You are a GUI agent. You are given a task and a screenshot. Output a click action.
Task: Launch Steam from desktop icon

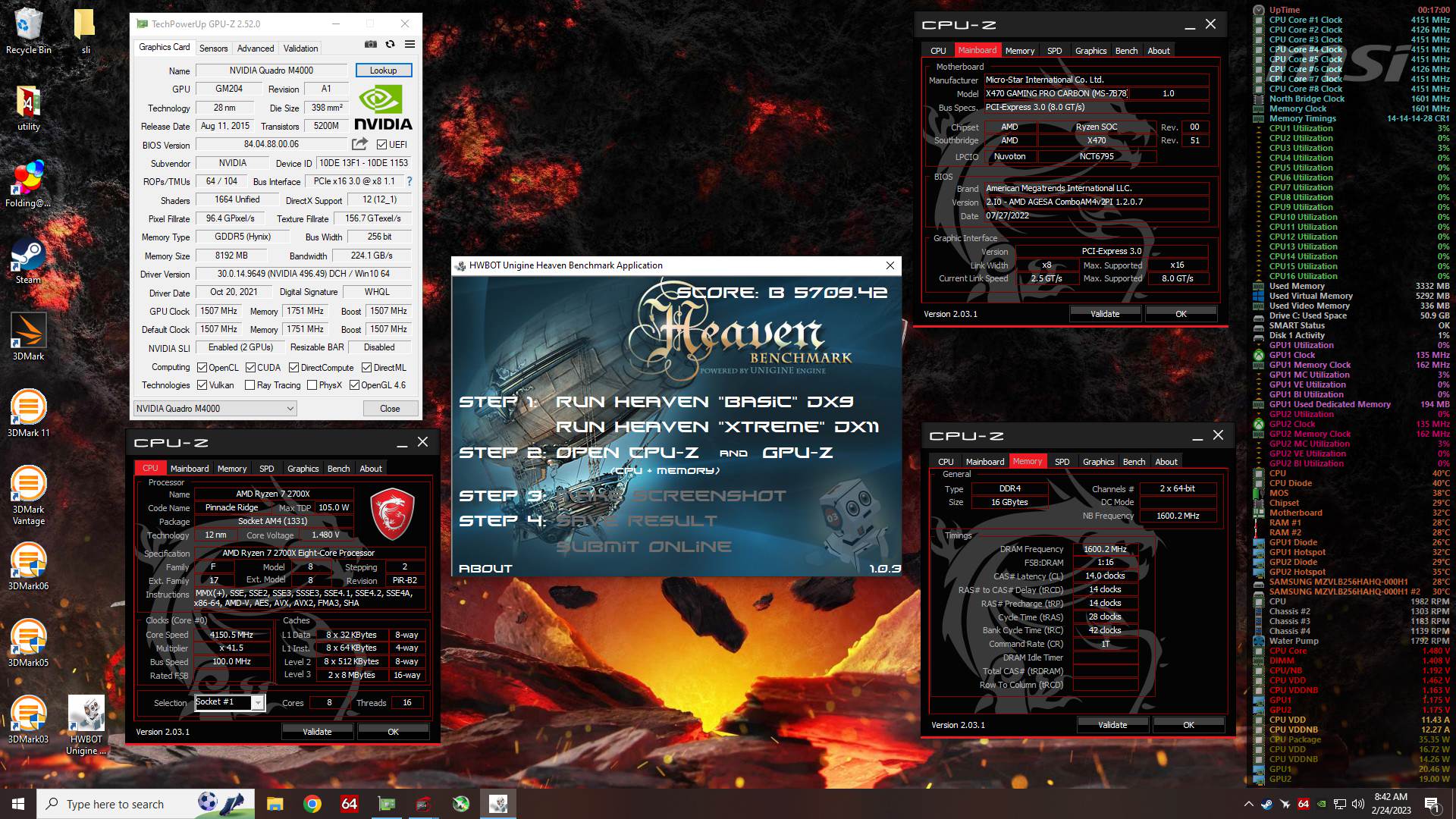pos(29,261)
